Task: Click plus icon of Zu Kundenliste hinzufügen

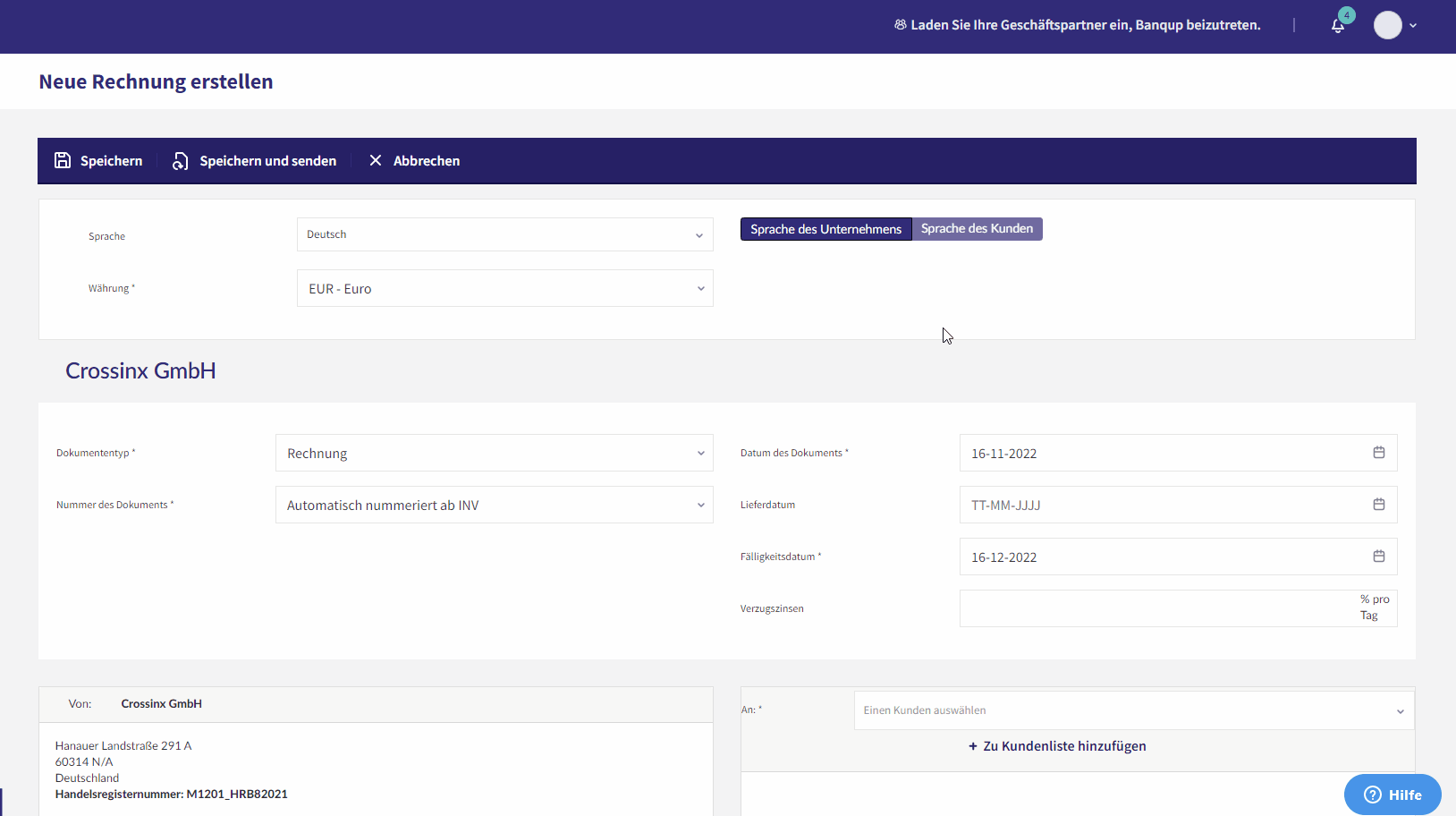Action: click(973, 746)
